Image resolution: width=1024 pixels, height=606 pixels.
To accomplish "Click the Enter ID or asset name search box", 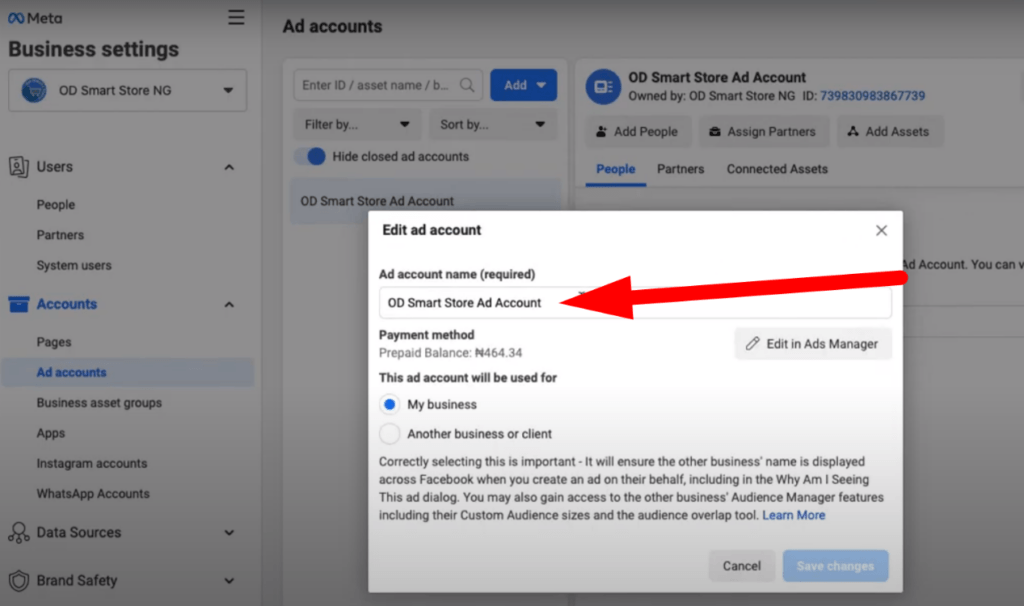I will [x=388, y=85].
